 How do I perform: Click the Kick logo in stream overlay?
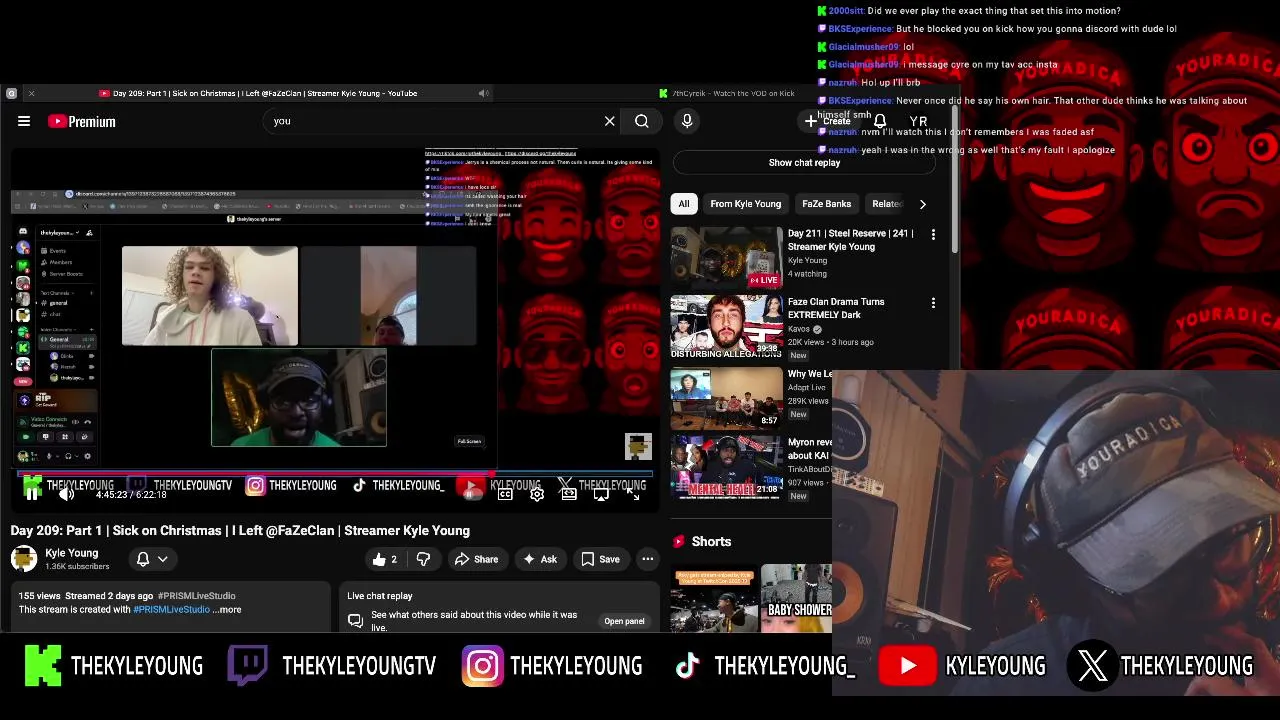[42, 666]
